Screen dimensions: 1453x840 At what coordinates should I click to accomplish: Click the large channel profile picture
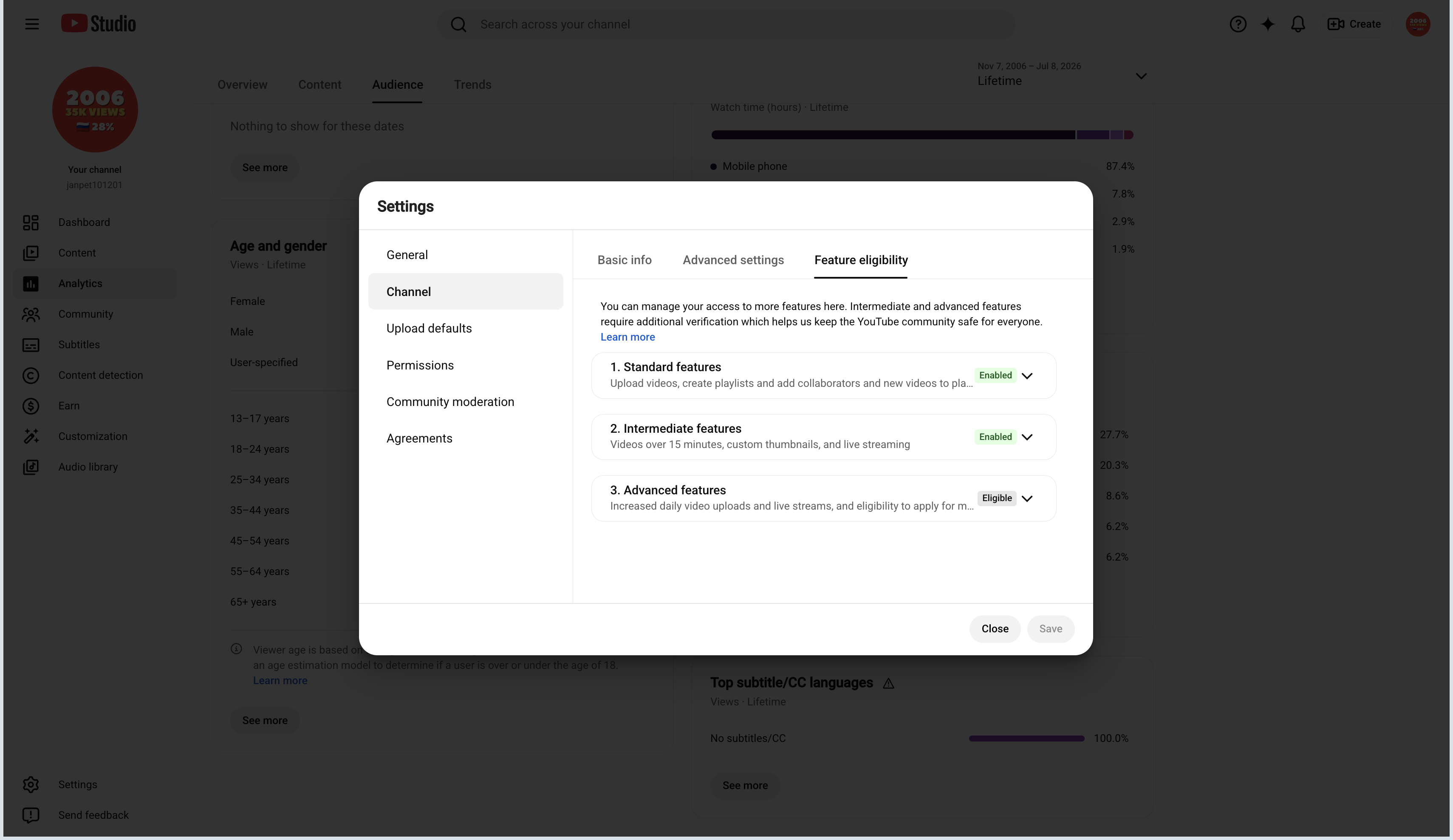[x=95, y=110]
